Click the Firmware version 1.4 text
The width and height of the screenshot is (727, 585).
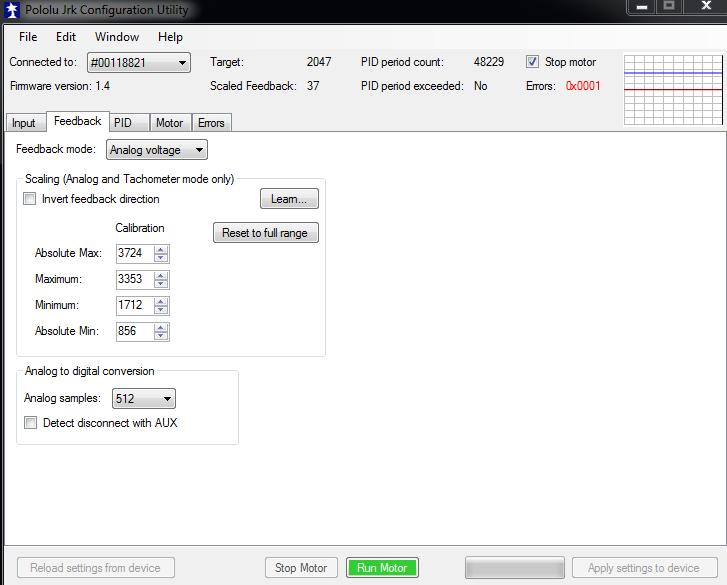(60, 86)
